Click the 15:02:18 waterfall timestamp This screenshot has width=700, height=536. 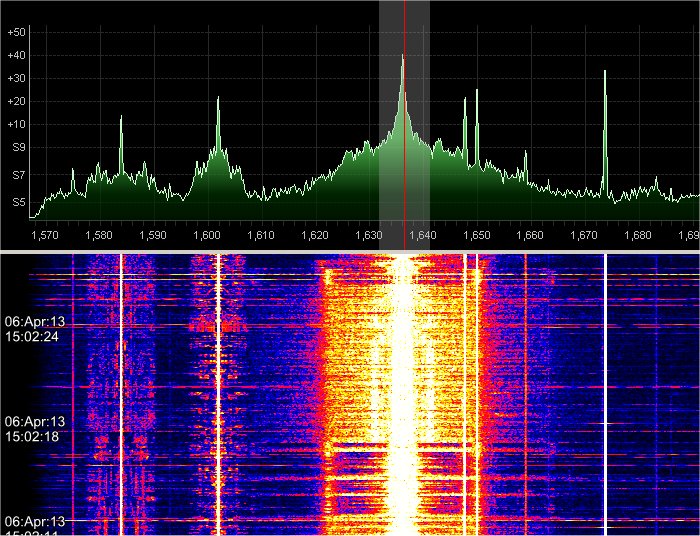pos(35,437)
